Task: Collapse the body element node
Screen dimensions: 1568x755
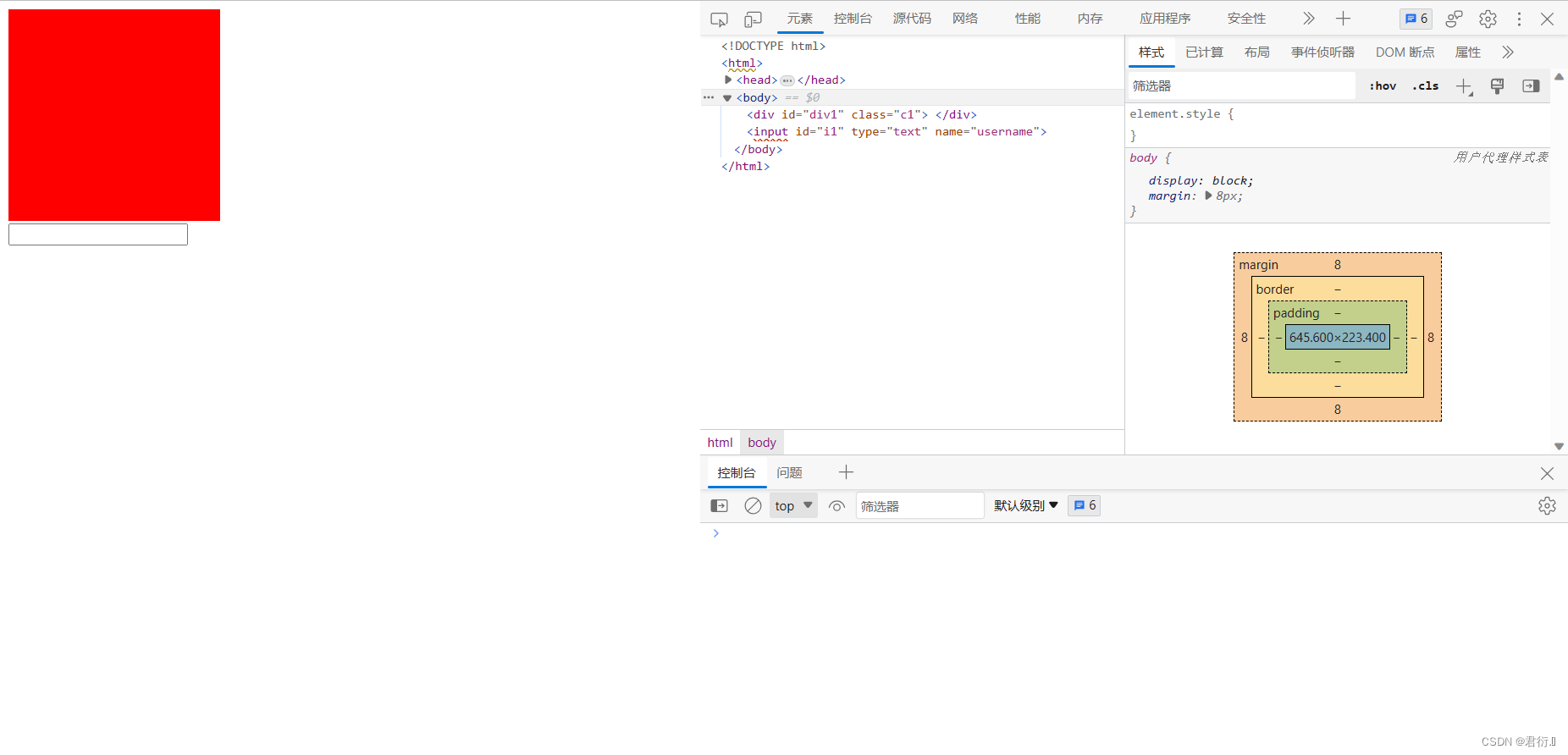Action: pyautogui.click(x=727, y=98)
